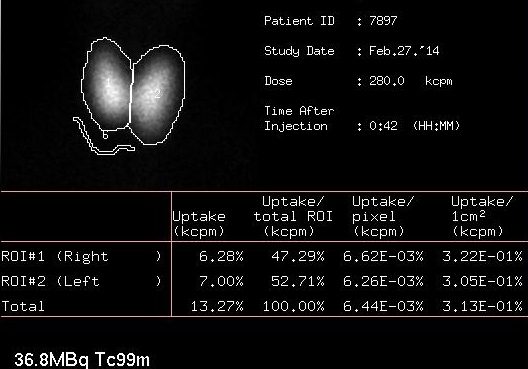Click the 36.8MBq Tc99m annotation
The height and width of the screenshot is (369, 528).
pyautogui.click(x=82, y=360)
